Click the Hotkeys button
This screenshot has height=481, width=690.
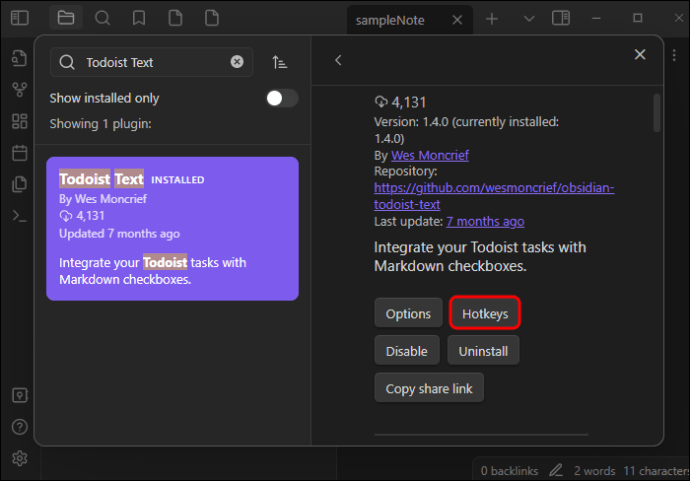coord(484,313)
